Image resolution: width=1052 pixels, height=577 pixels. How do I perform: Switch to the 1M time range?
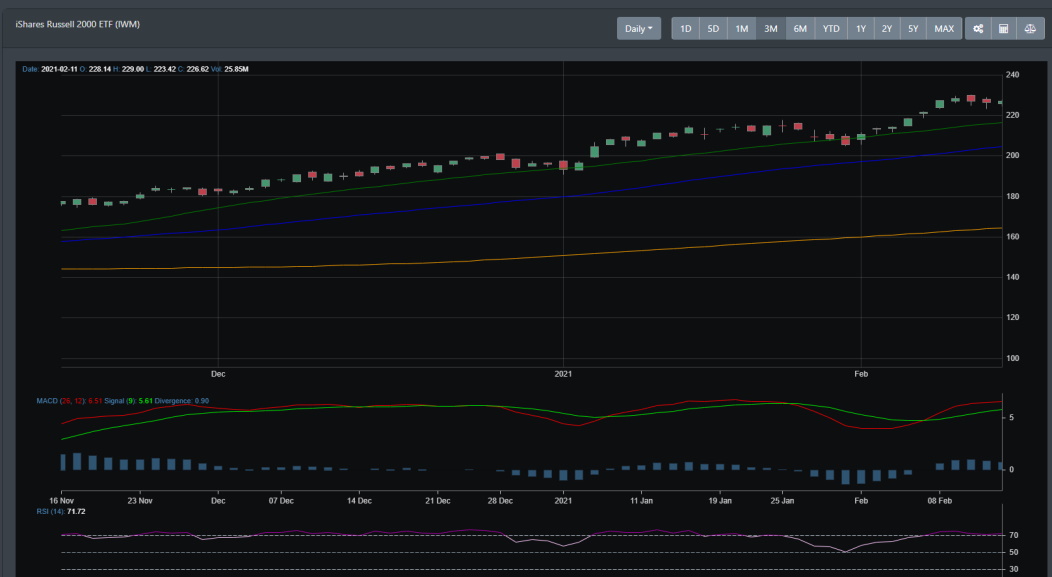coord(741,29)
